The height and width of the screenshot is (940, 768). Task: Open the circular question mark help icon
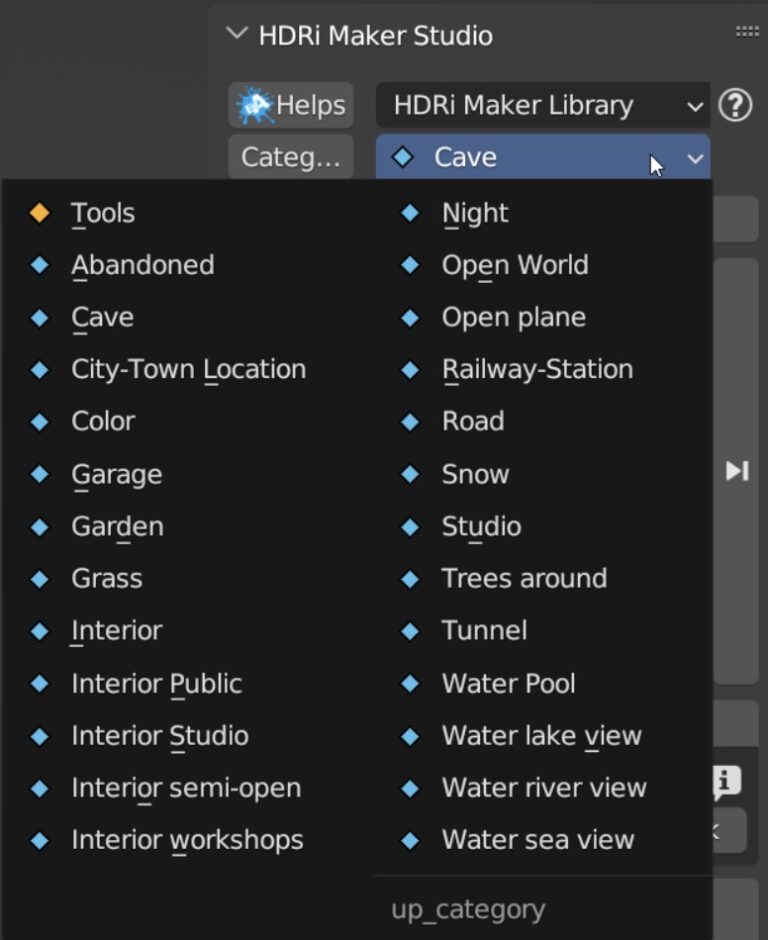[737, 104]
